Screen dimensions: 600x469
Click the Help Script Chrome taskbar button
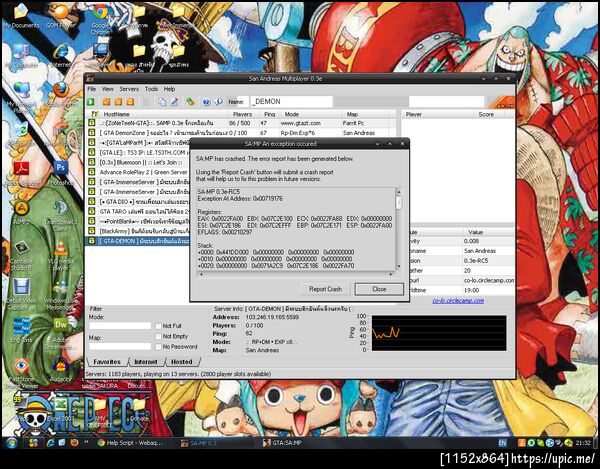[130, 443]
